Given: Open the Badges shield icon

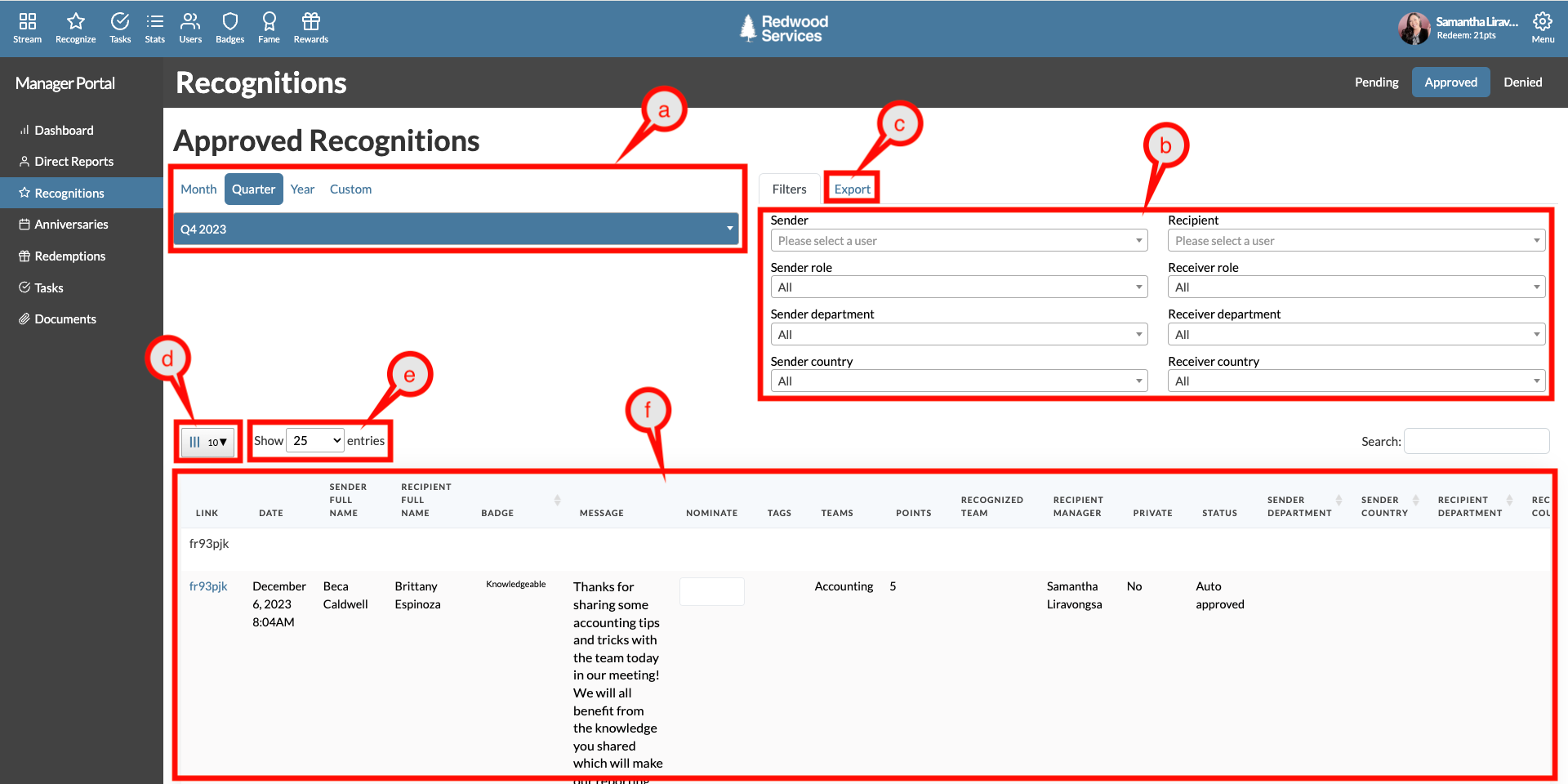Looking at the screenshot, I should tap(229, 28).
